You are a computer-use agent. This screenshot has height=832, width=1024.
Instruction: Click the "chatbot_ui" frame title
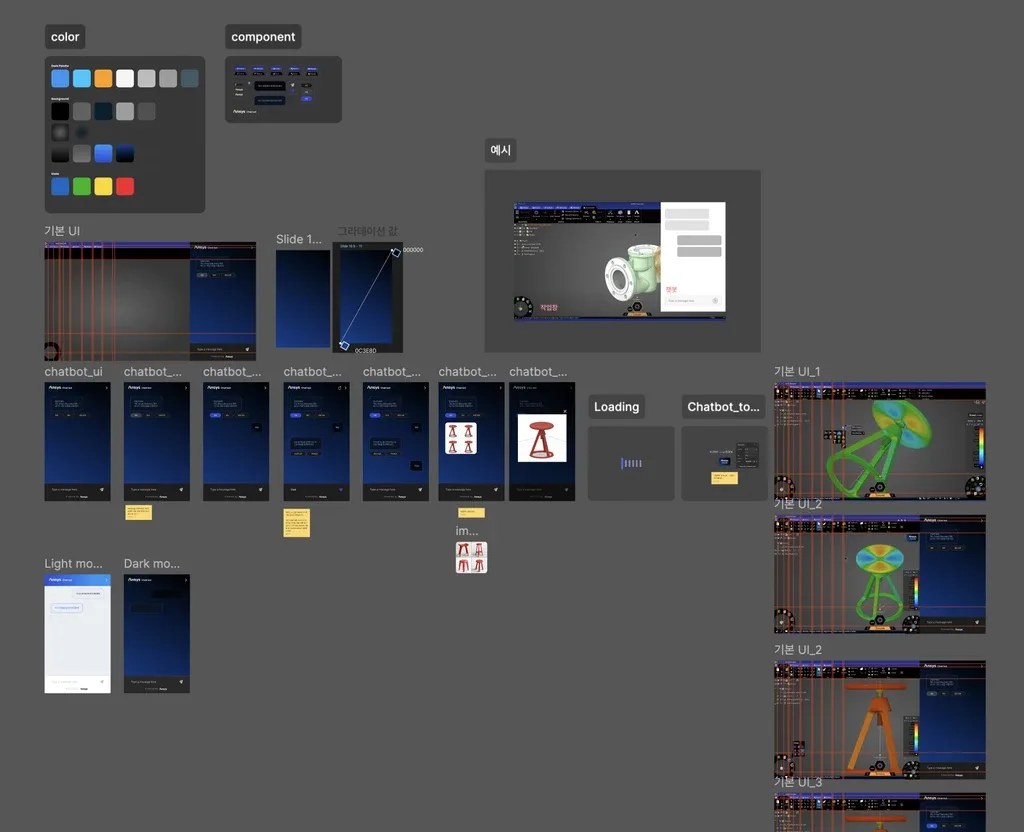pyautogui.click(x=73, y=372)
